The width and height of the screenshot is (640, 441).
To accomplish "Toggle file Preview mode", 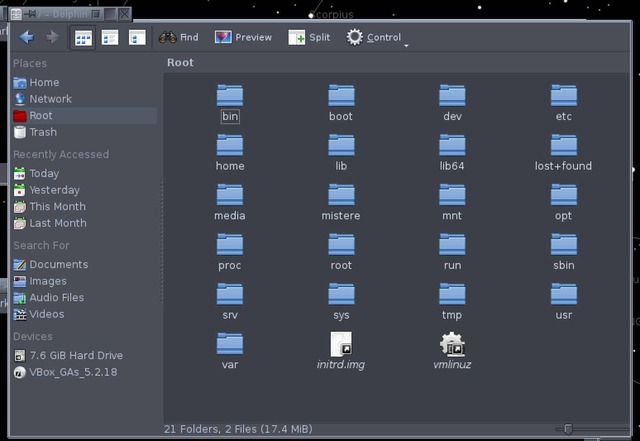I will coord(243,38).
